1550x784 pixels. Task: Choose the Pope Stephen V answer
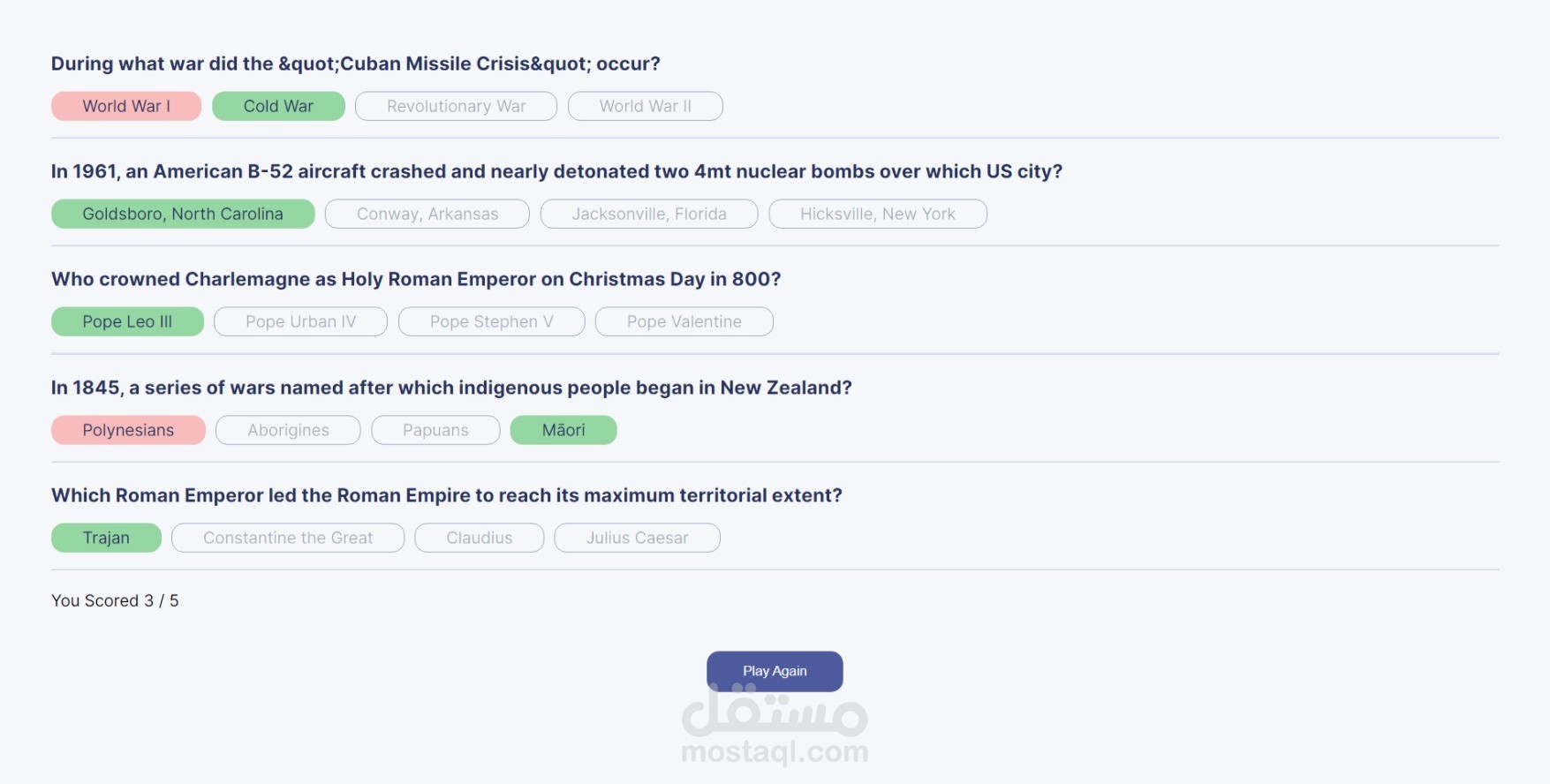[491, 321]
